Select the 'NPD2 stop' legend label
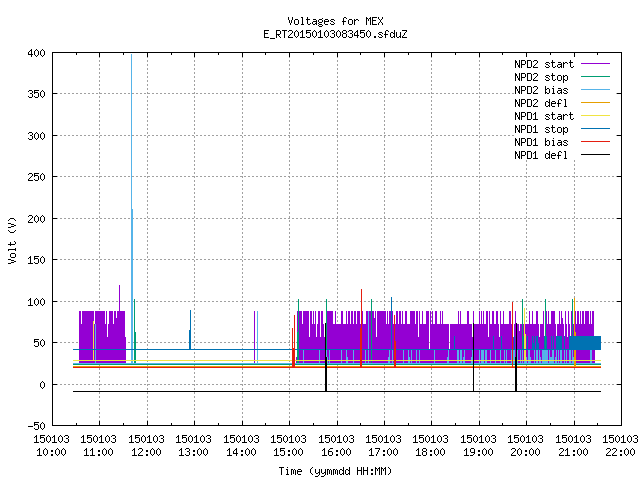This screenshot has height=480, width=640. [x=541, y=77]
